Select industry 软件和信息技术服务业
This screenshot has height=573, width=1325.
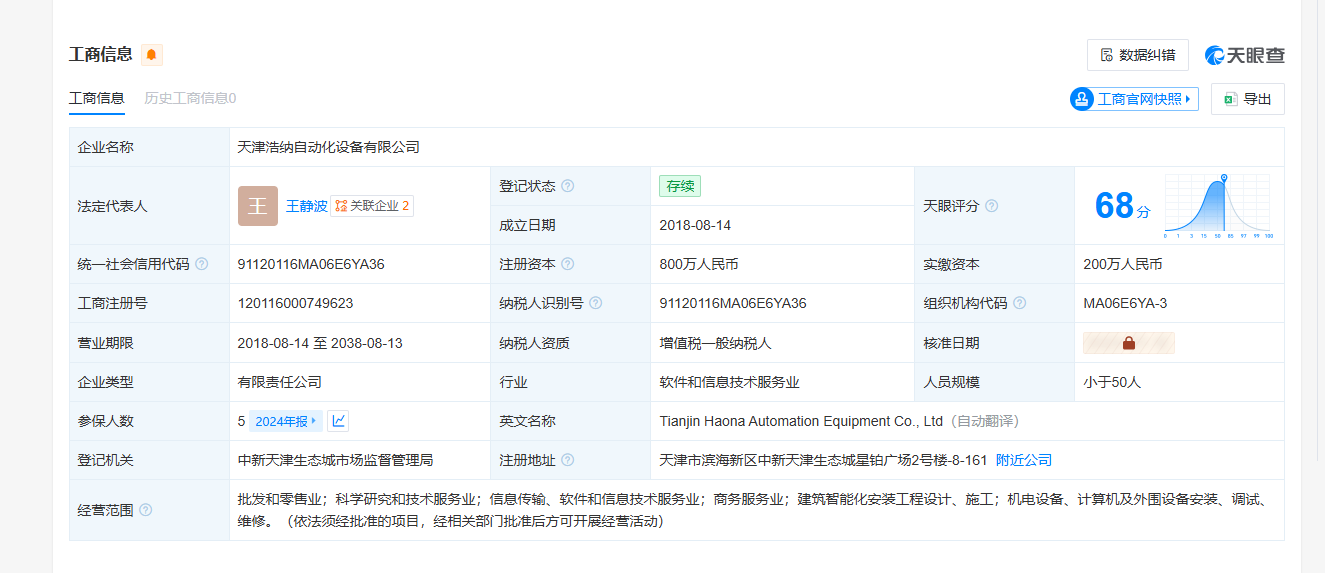tap(729, 382)
